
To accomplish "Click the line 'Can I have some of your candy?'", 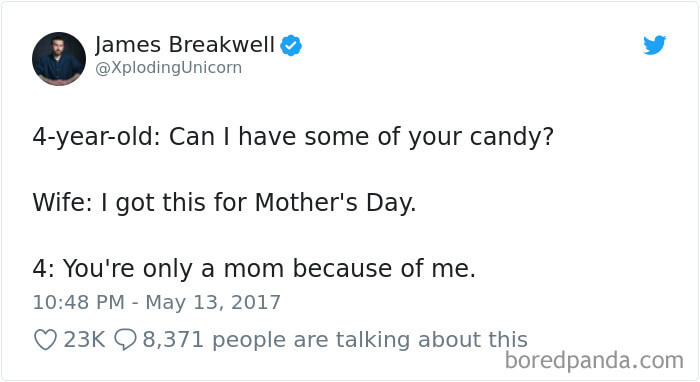I will [x=361, y=137].
